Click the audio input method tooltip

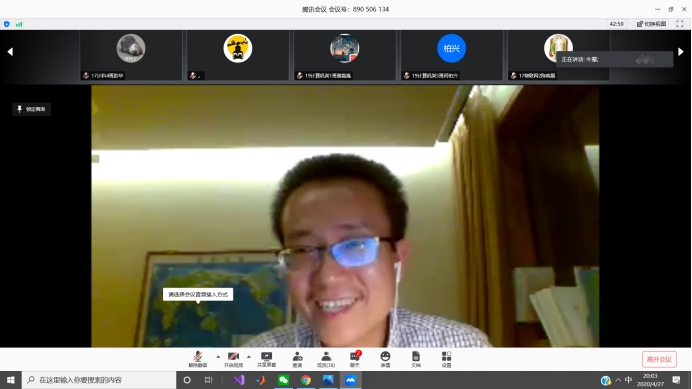198,295
